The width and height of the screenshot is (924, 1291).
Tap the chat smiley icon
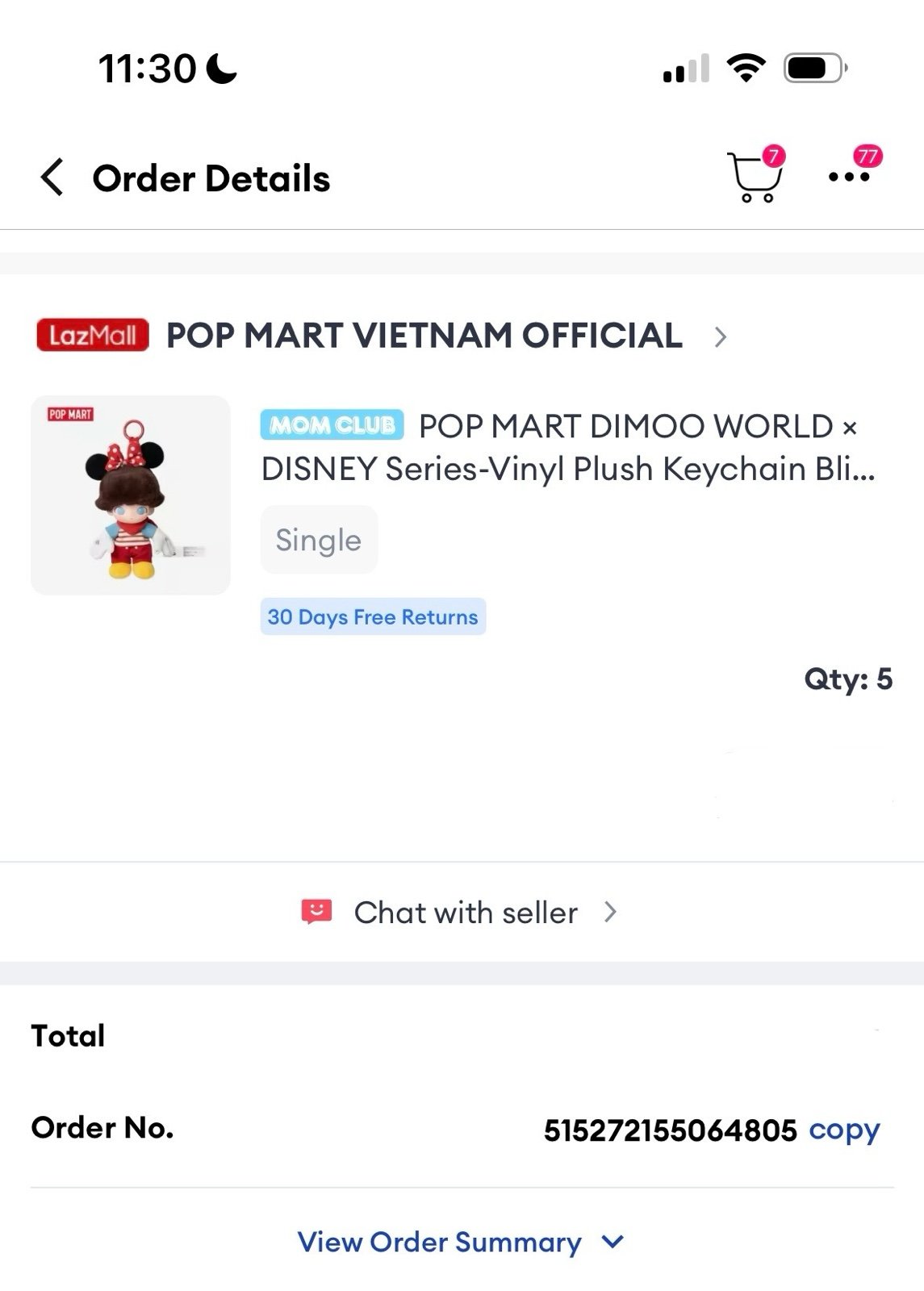point(316,912)
